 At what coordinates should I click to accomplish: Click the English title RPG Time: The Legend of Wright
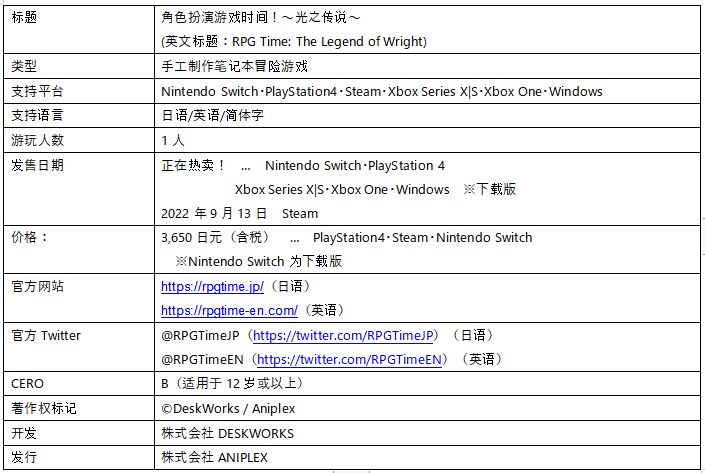(327, 41)
